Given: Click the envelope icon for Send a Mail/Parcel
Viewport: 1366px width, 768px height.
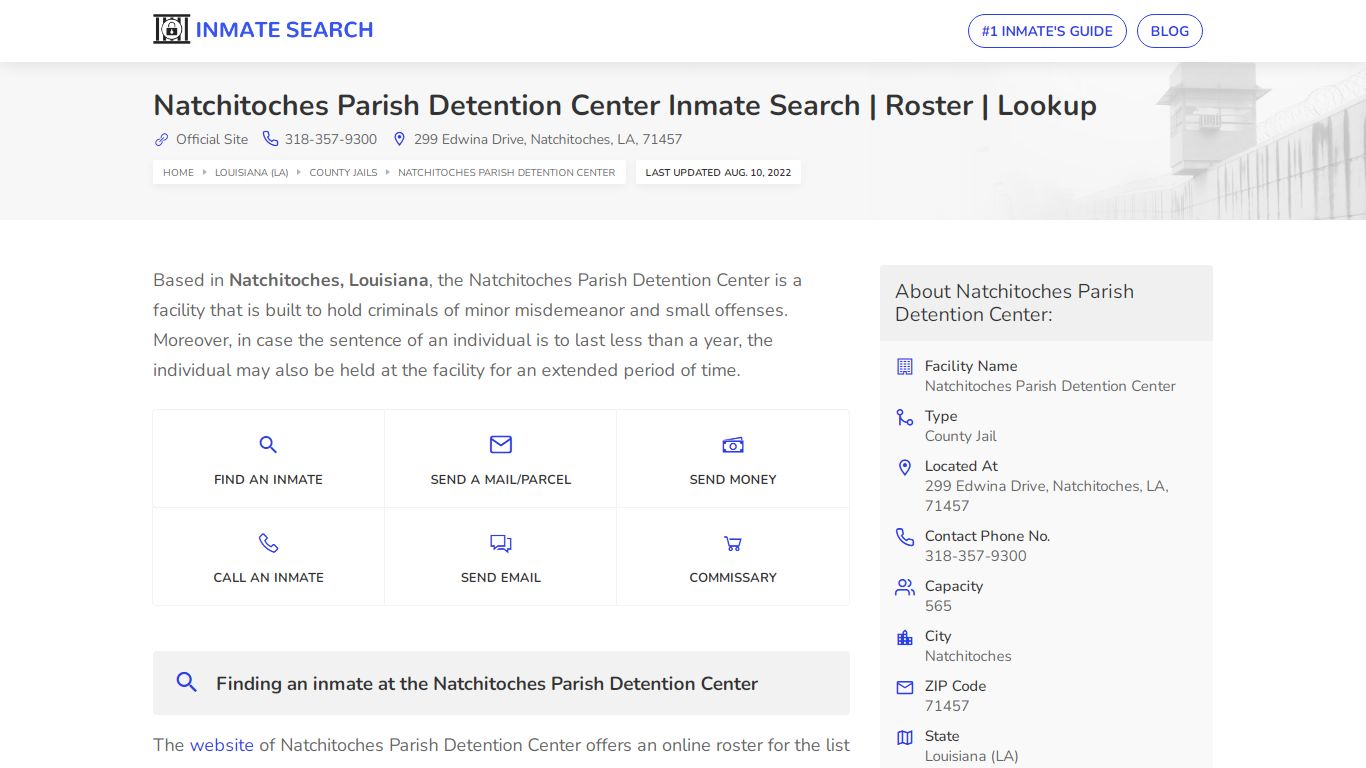Looking at the screenshot, I should [x=501, y=444].
